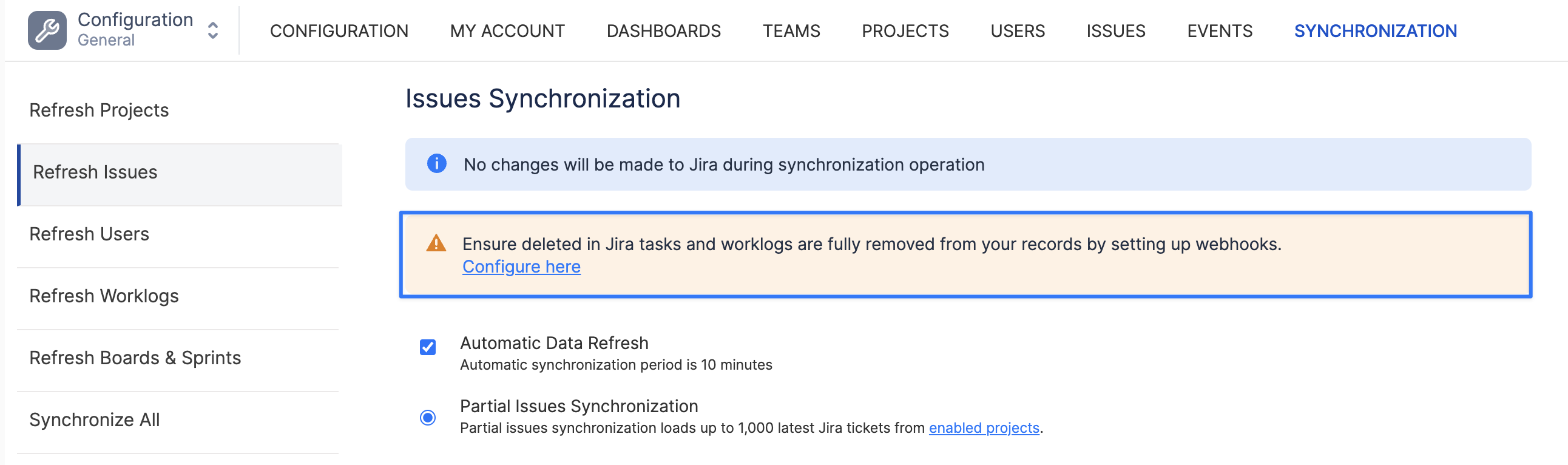
Task: Click the wrench Configuration app icon
Action: click(47, 30)
